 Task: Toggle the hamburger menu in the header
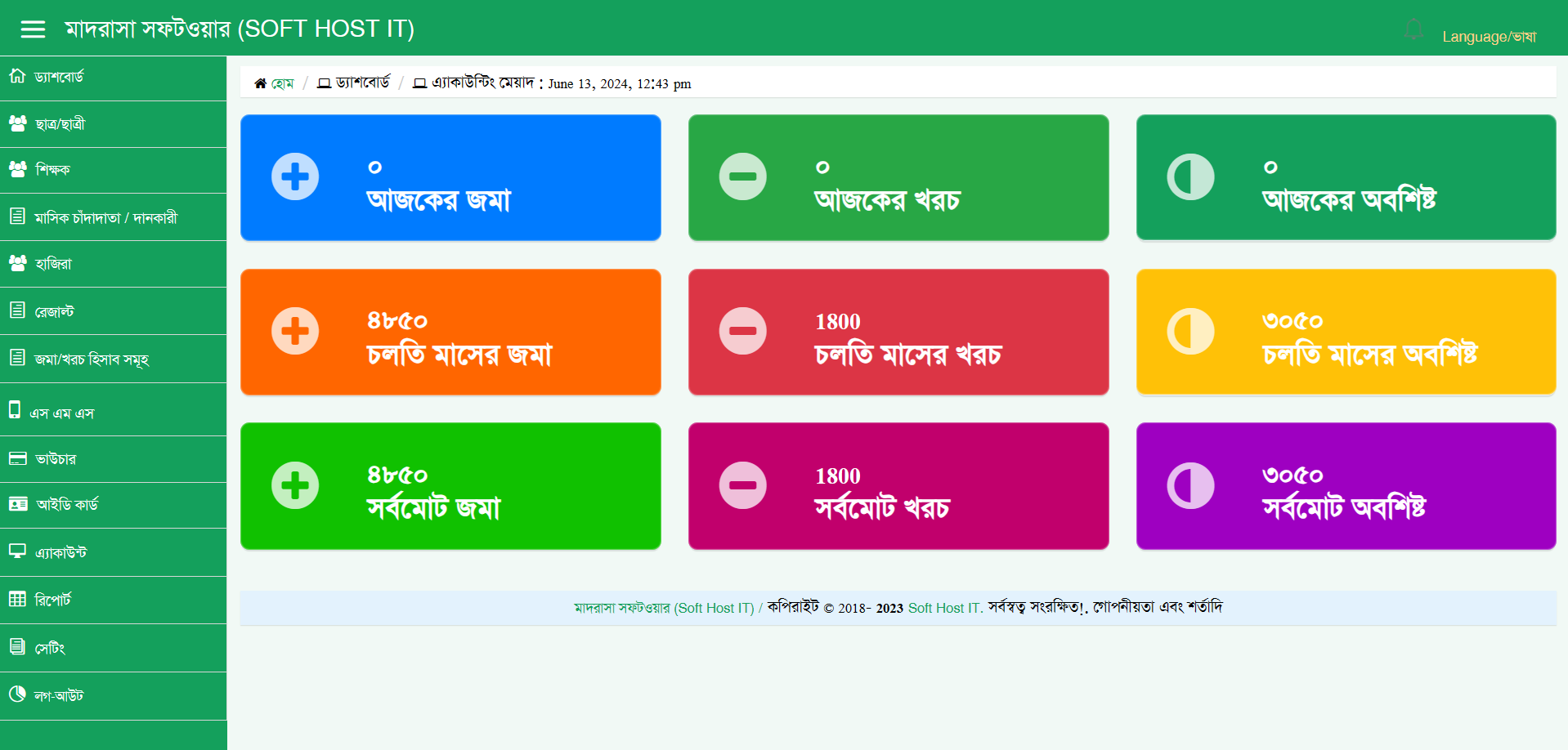[33, 29]
